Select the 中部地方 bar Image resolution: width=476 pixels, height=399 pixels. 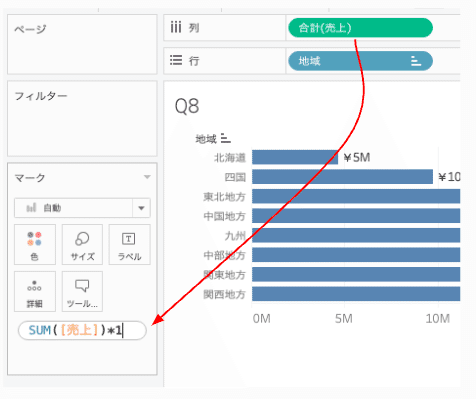356,255
